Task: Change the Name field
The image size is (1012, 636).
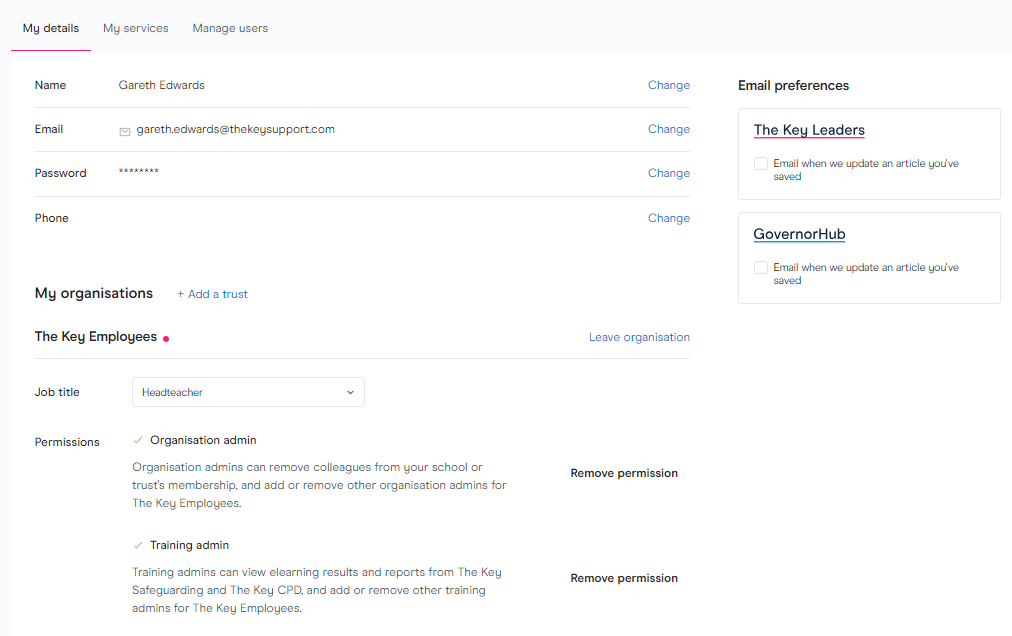Action: click(x=669, y=85)
